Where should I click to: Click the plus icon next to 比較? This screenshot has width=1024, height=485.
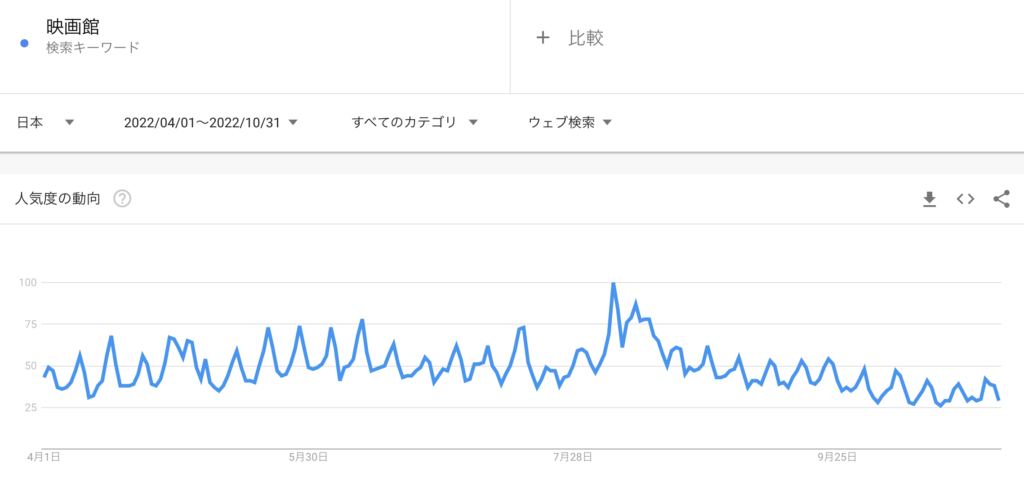coord(542,38)
